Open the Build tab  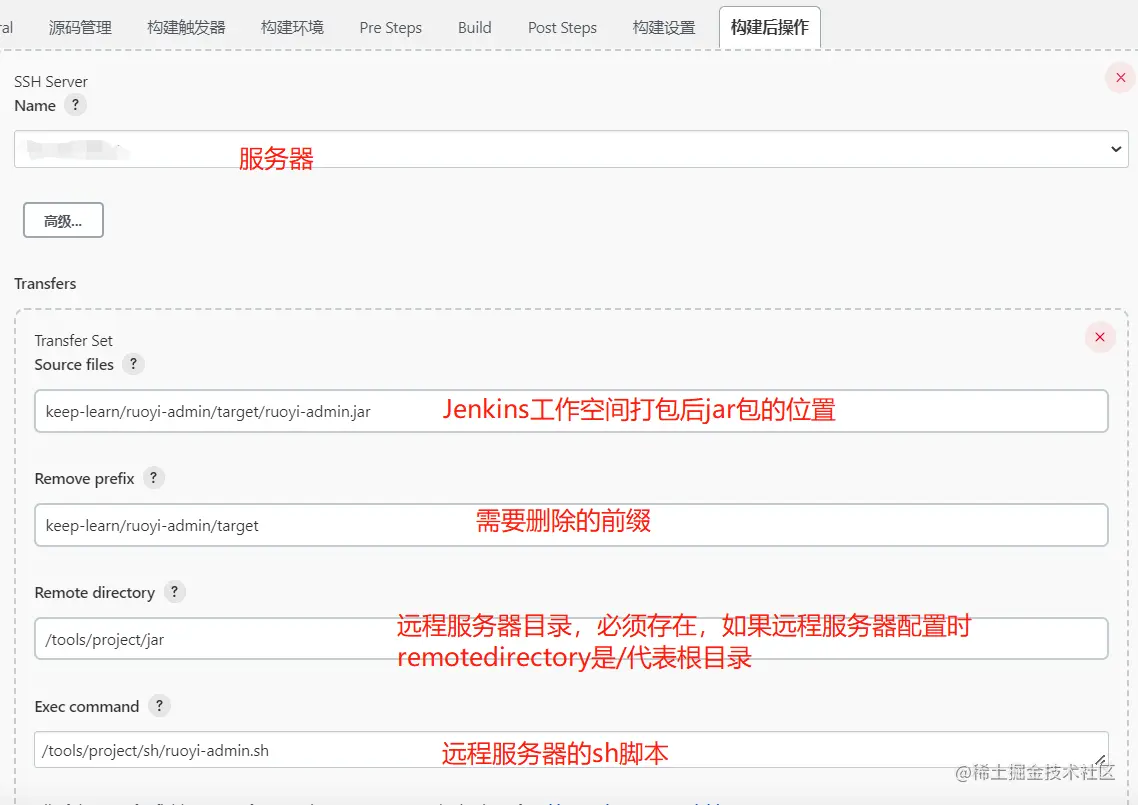[475, 28]
